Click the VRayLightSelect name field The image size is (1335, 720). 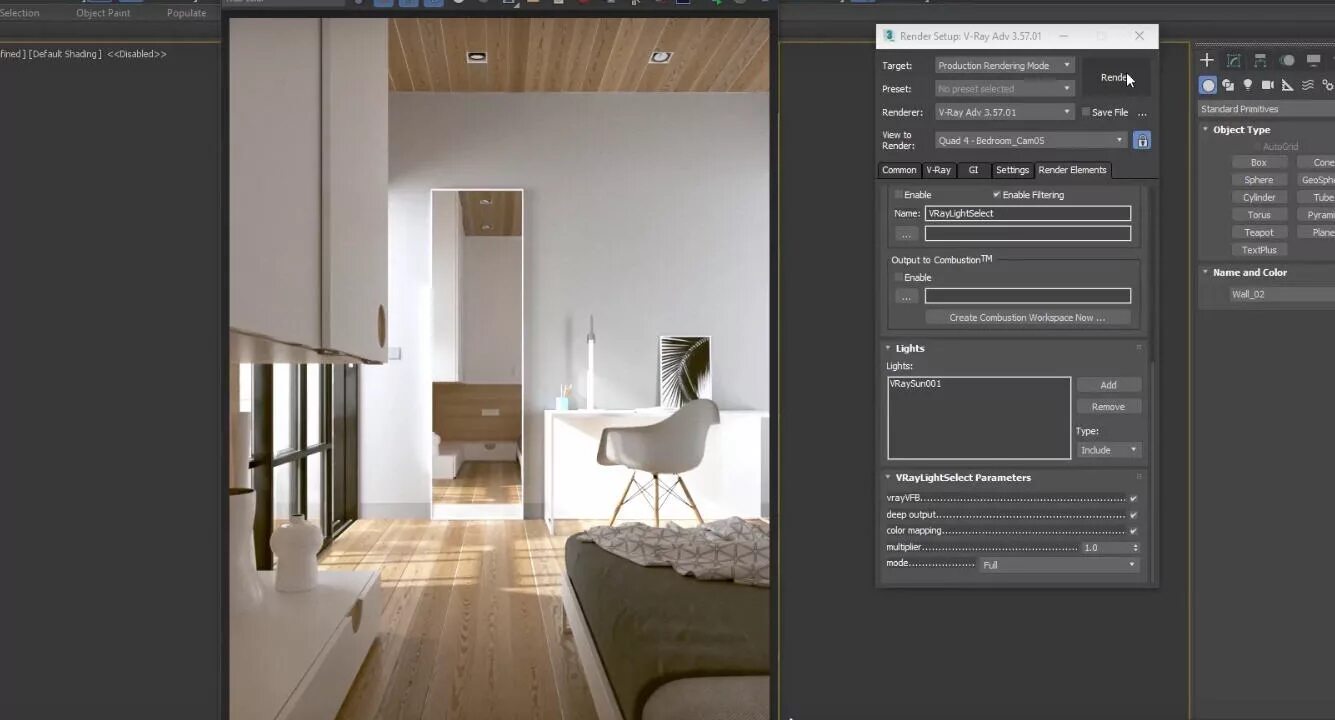coord(1028,213)
